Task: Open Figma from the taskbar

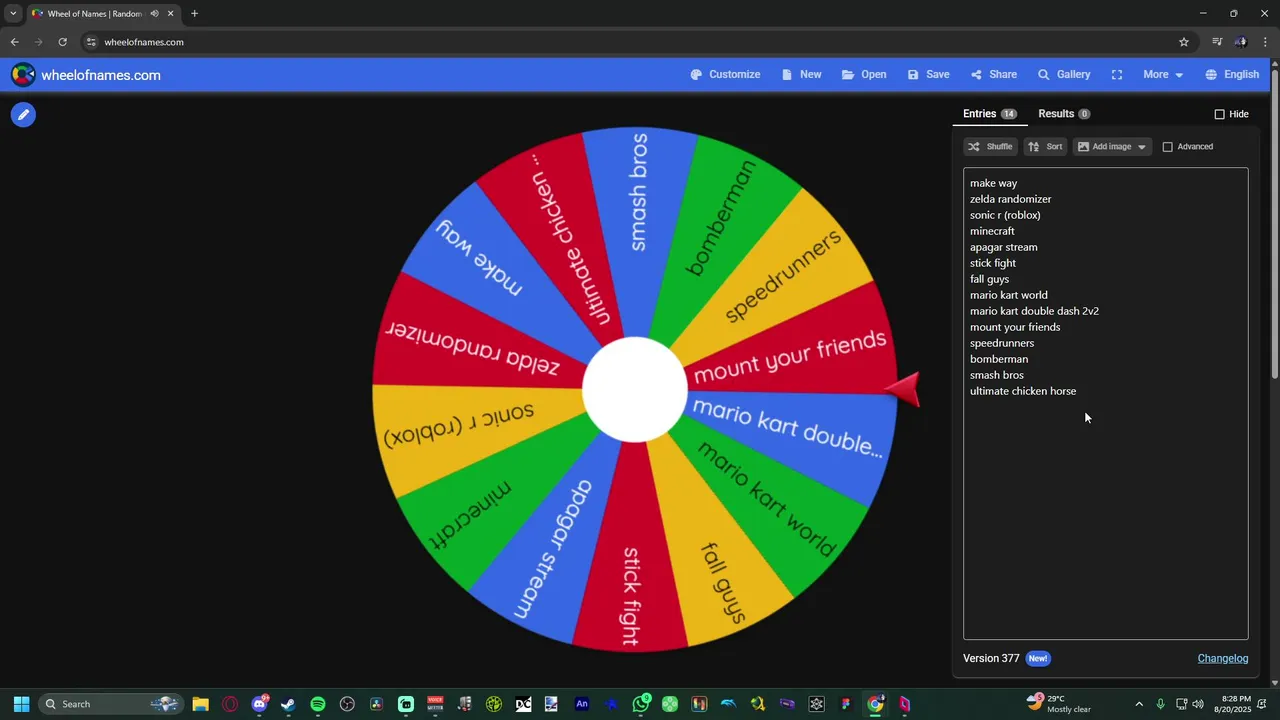Action: pos(846,704)
